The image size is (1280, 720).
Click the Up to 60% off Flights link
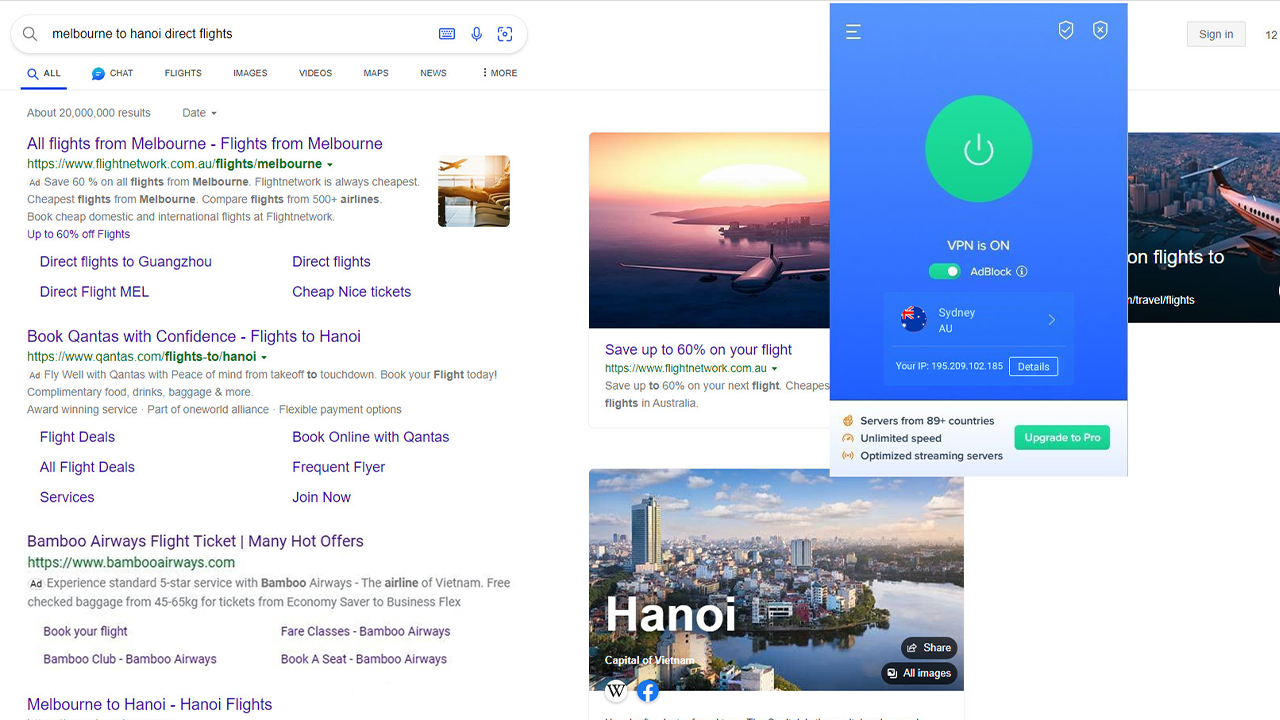[78, 234]
